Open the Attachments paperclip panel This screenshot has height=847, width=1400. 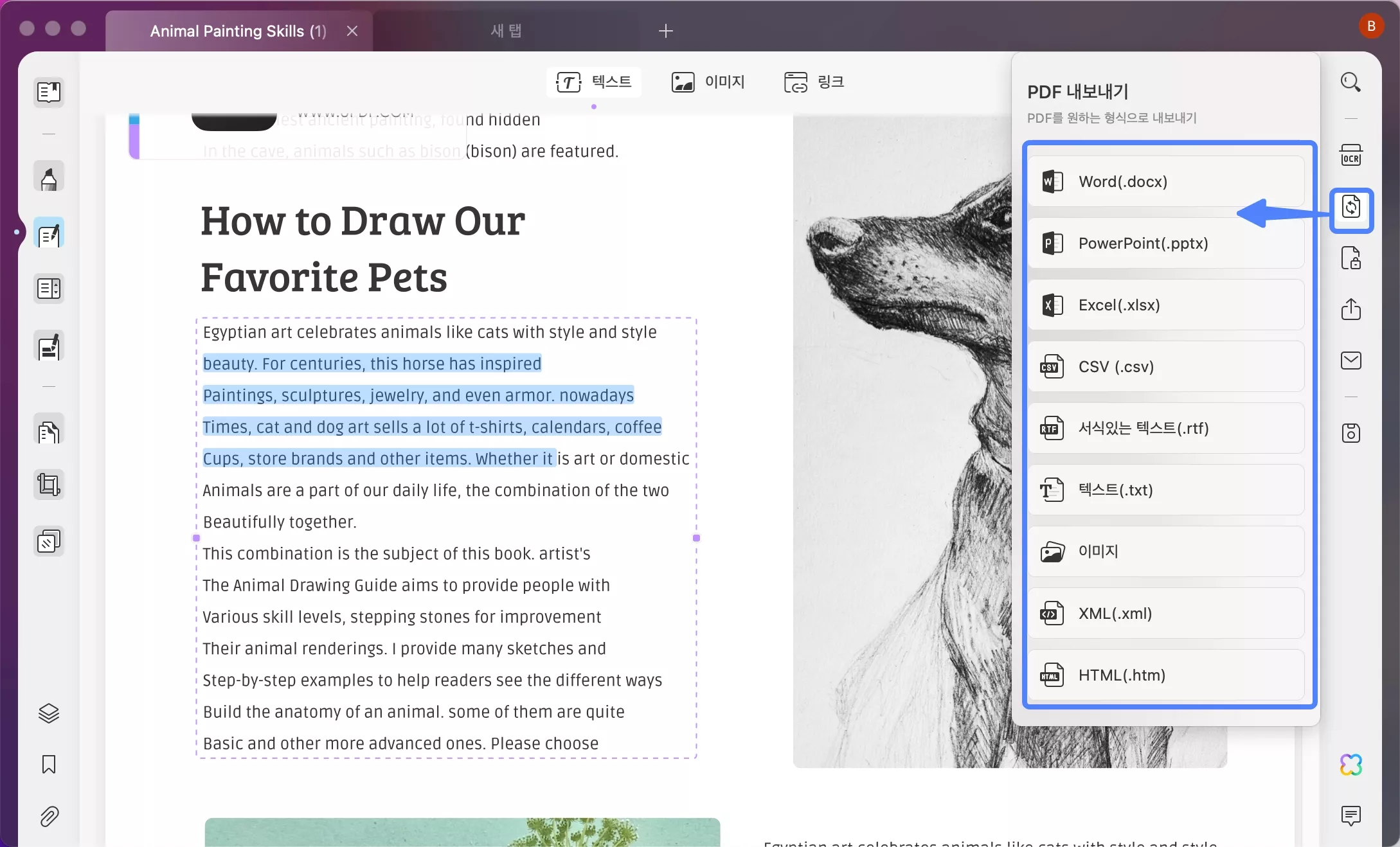pyautogui.click(x=49, y=816)
